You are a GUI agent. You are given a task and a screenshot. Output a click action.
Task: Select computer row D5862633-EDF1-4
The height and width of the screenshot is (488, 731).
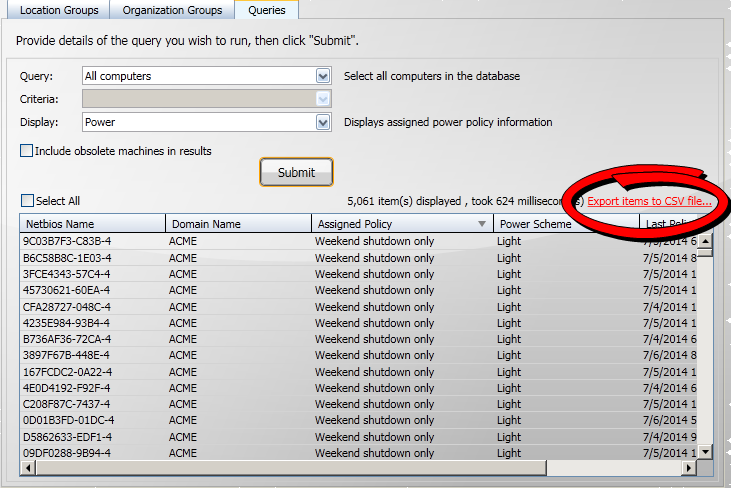[x=67, y=437]
